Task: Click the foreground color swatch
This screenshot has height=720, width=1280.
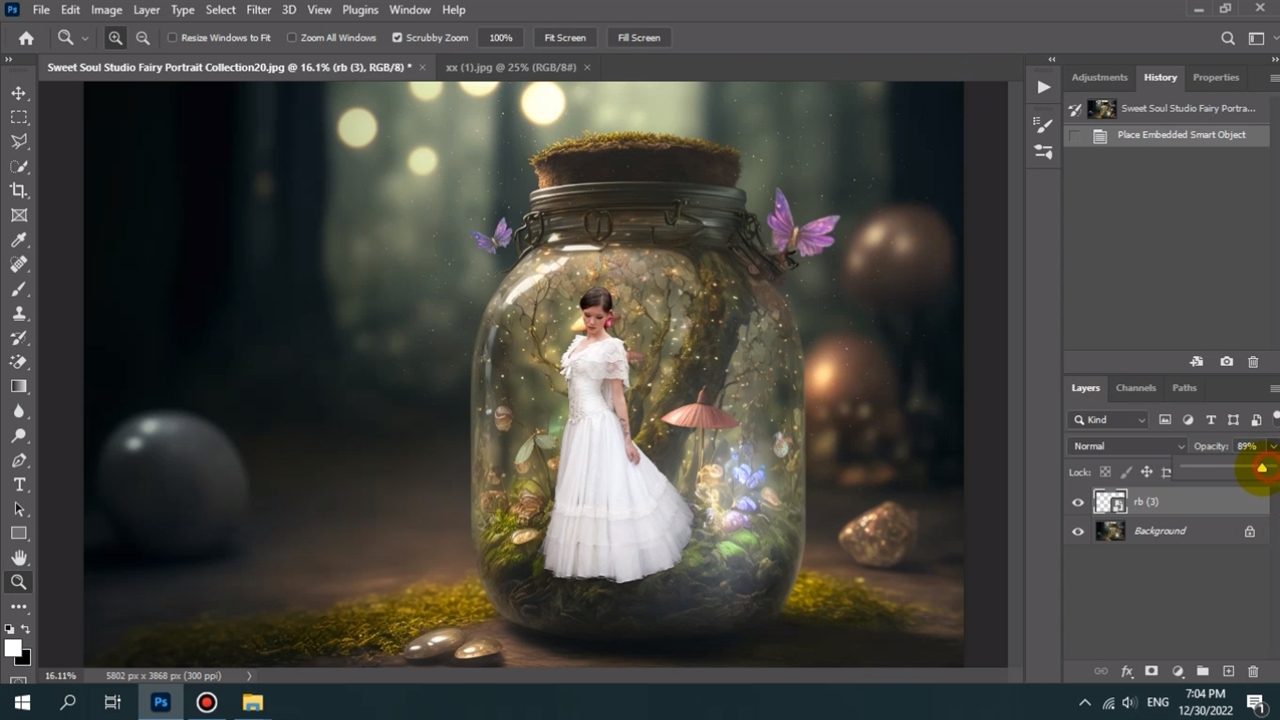Action: 13,649
